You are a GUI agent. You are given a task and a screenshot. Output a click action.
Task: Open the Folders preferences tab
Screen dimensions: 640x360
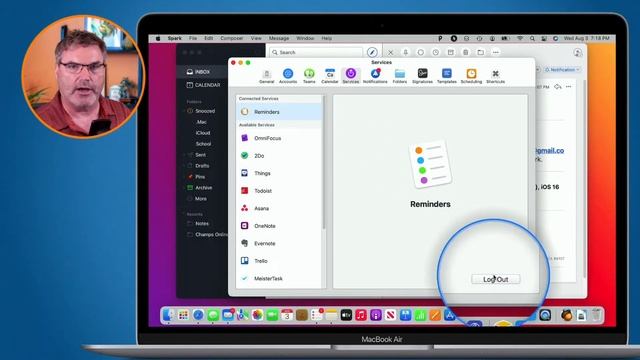coord(400,76)
